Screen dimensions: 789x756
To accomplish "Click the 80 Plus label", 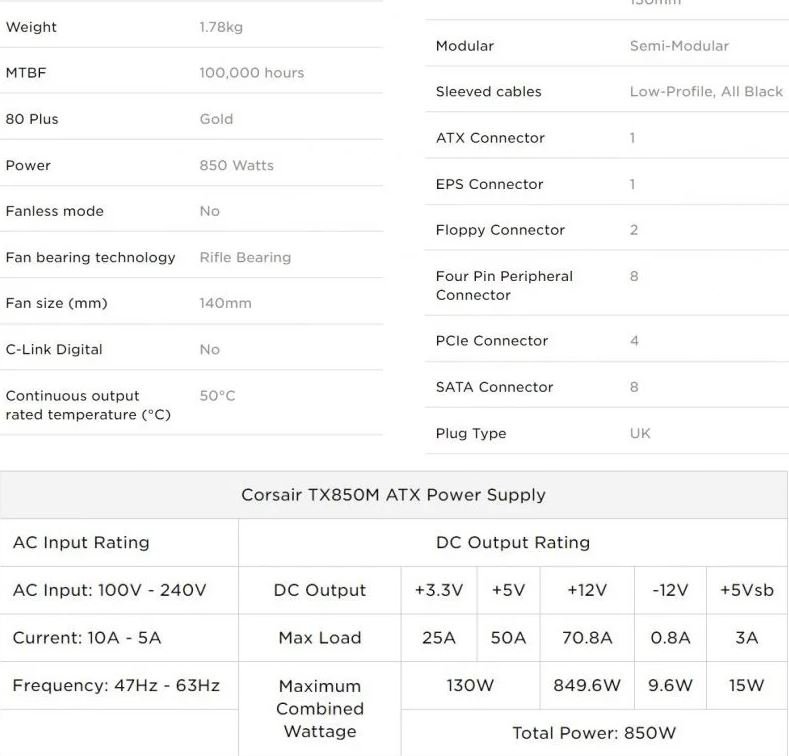I will pos(32,119).
